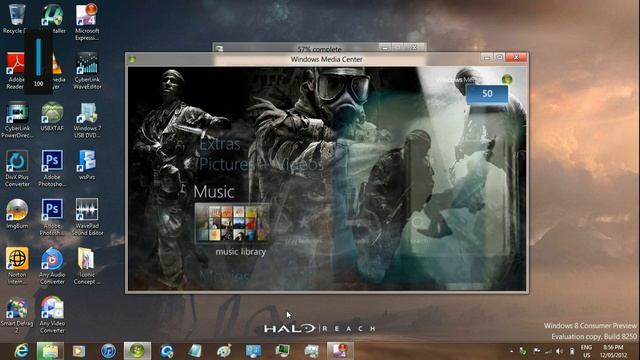The image size is (640, 360).
Task: Launch Any Audio Converter shortcut
Action: [x=52, y=266]
